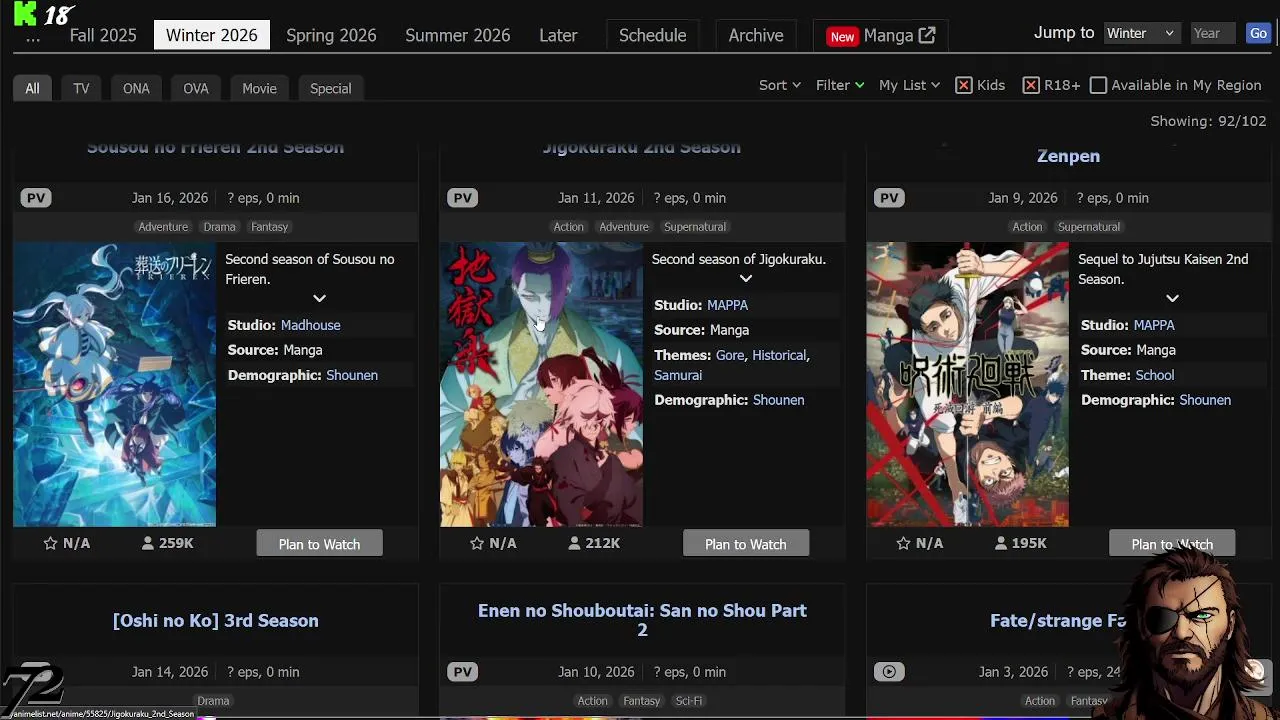The height and width of the screenshot is (720, 1280).
Task: Open the Archive tab
Action: [x=756, y=35]
